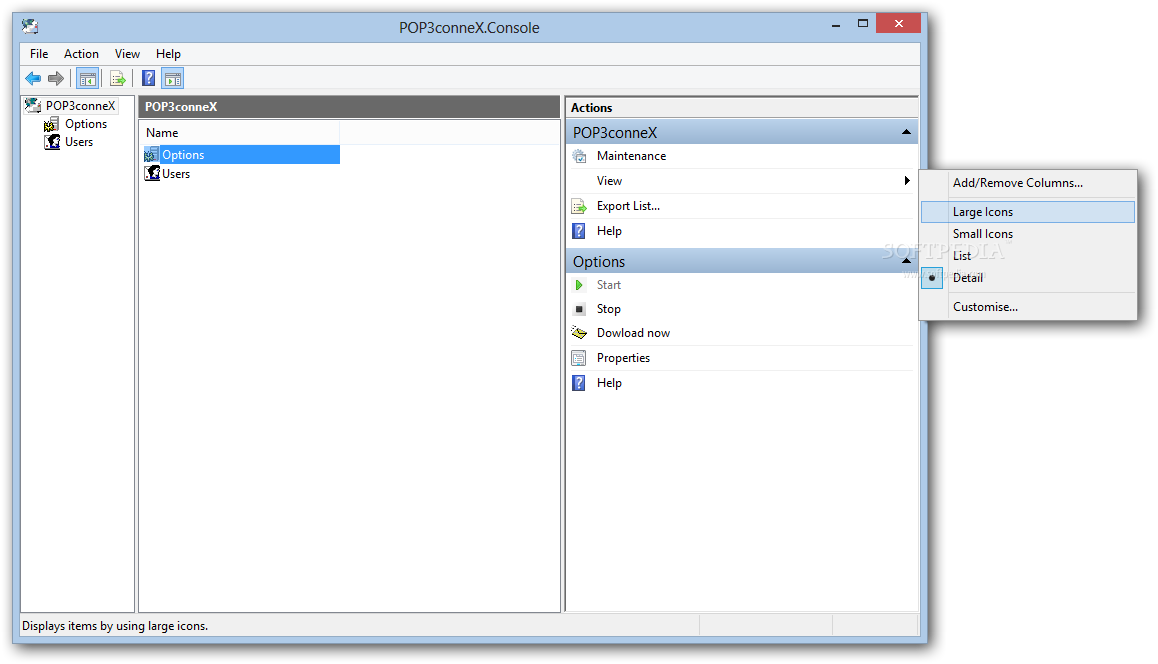Click the Actions pane header
The height and width of the screenshot is (664, 1158).
(x=741, y=108)
